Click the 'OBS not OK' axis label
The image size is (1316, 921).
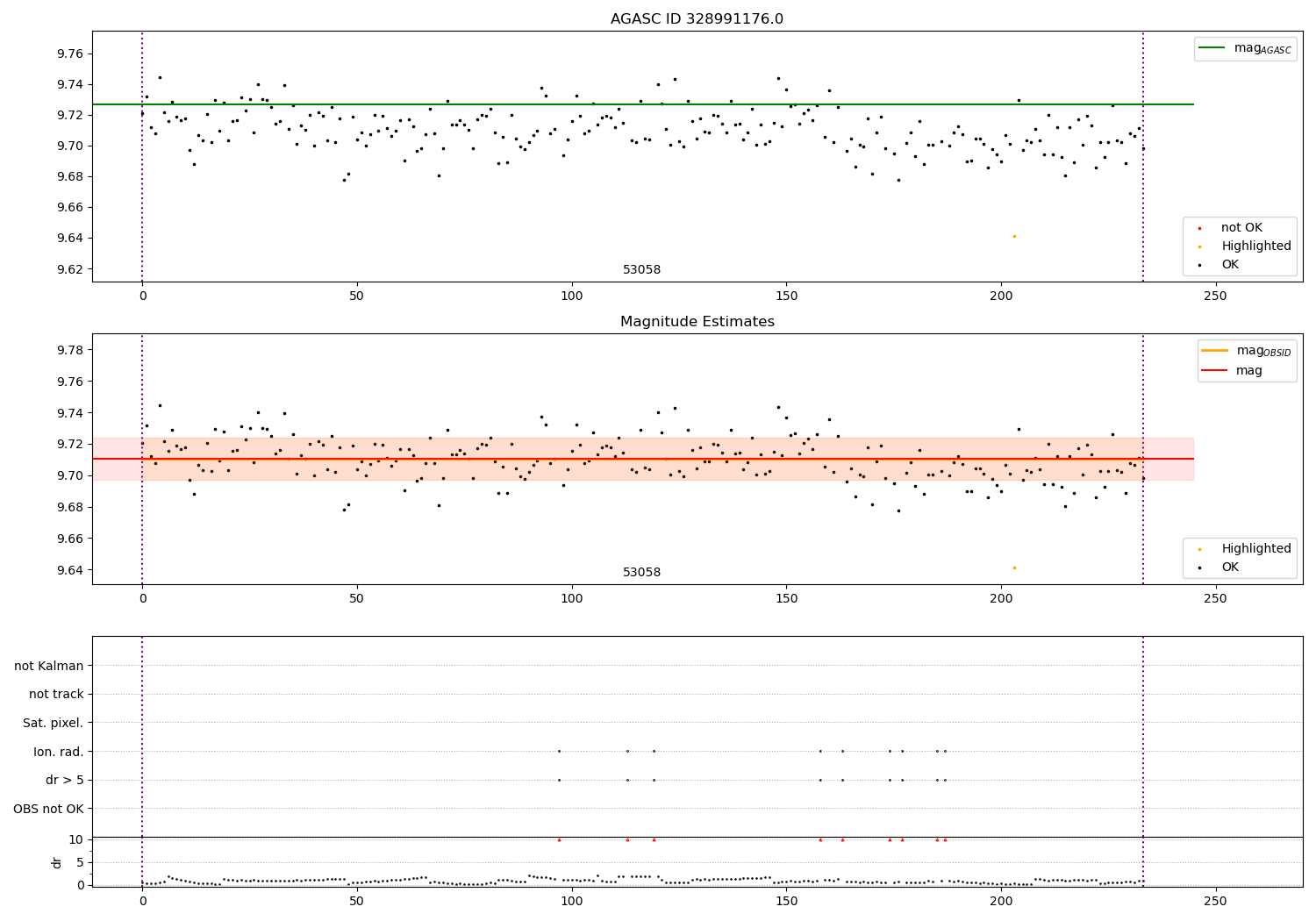coord(49,809)
